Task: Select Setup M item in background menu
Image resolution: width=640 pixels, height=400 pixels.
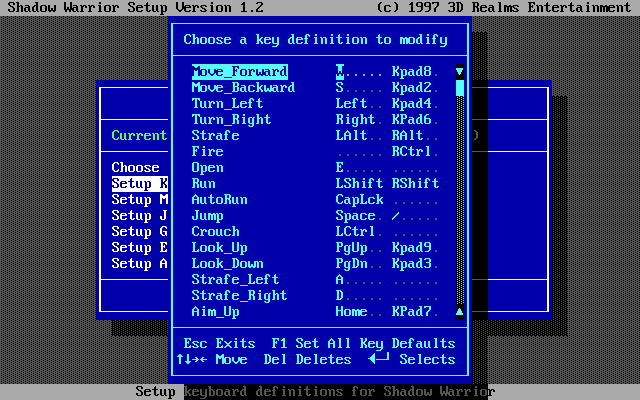Action: coord(140,200)
